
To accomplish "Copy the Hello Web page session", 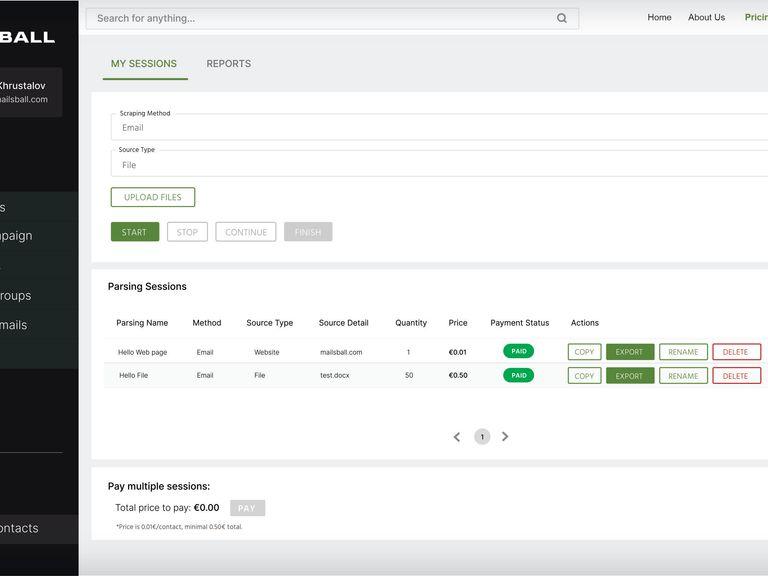I will (584, 352).
